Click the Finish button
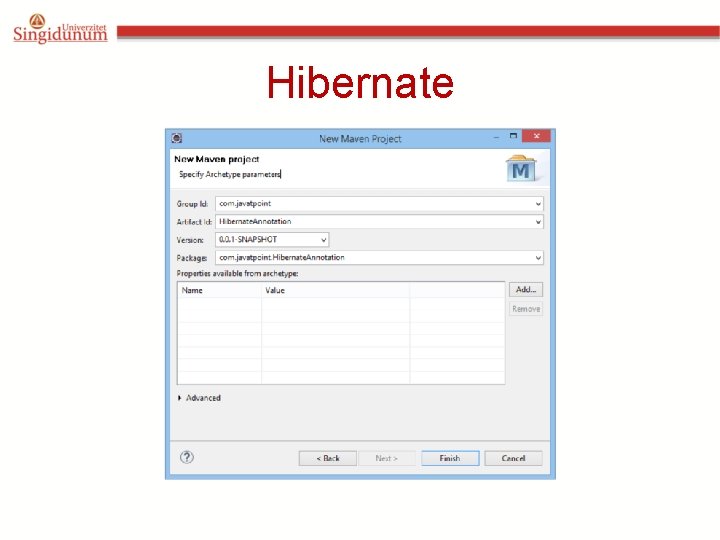 point(450,458)
